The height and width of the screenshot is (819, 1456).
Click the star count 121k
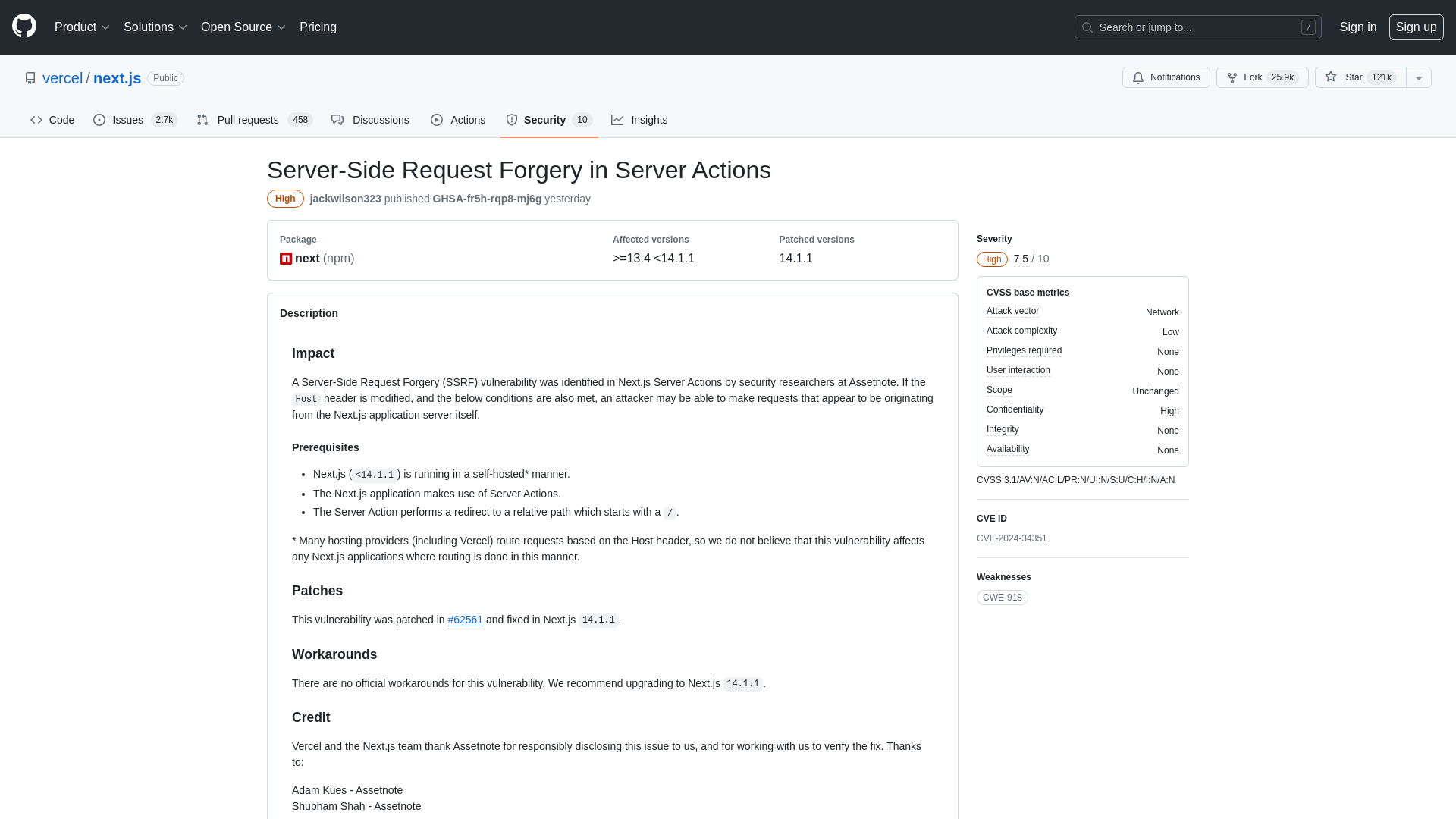pos(1381,77)
